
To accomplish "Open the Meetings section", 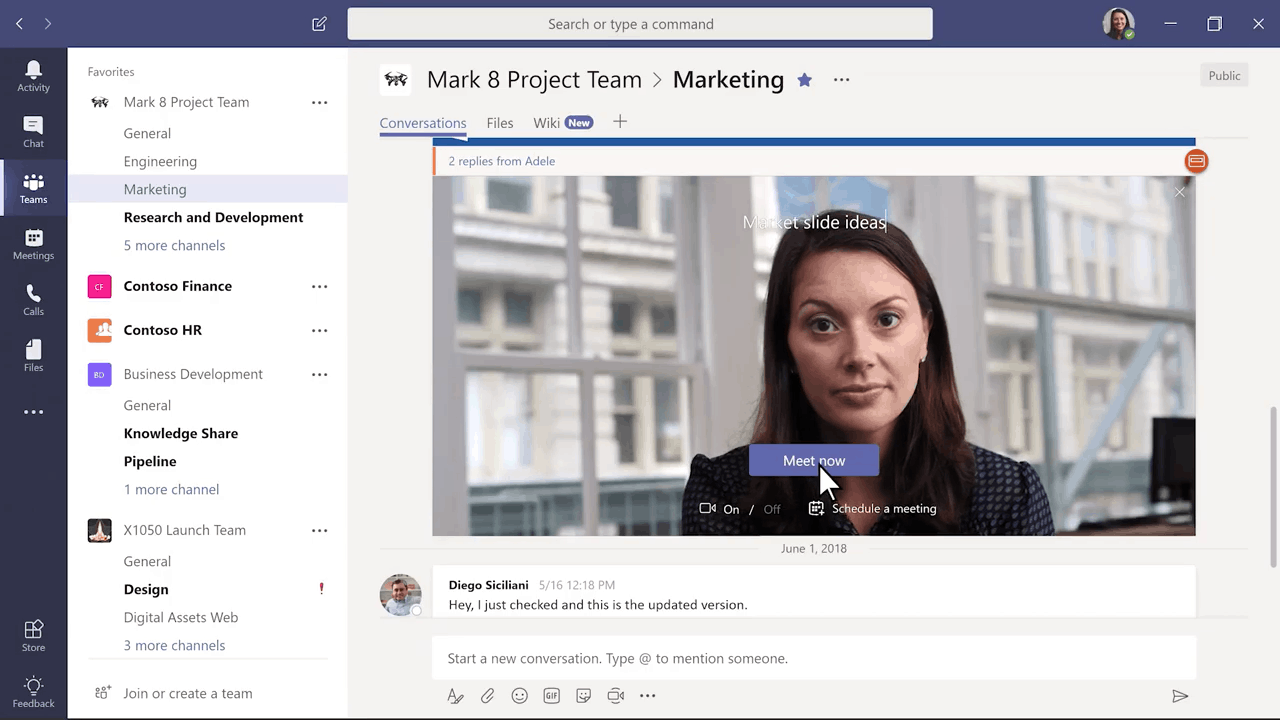I will [33, 243].
